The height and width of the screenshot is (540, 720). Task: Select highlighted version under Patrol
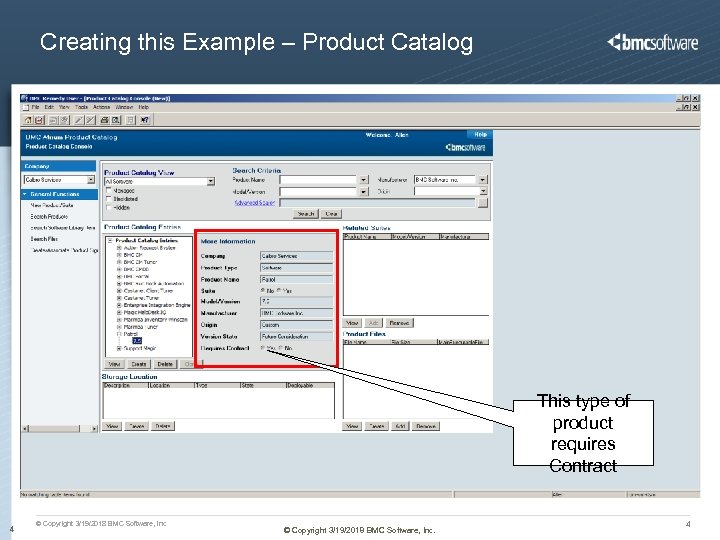(x=137, y=341)
